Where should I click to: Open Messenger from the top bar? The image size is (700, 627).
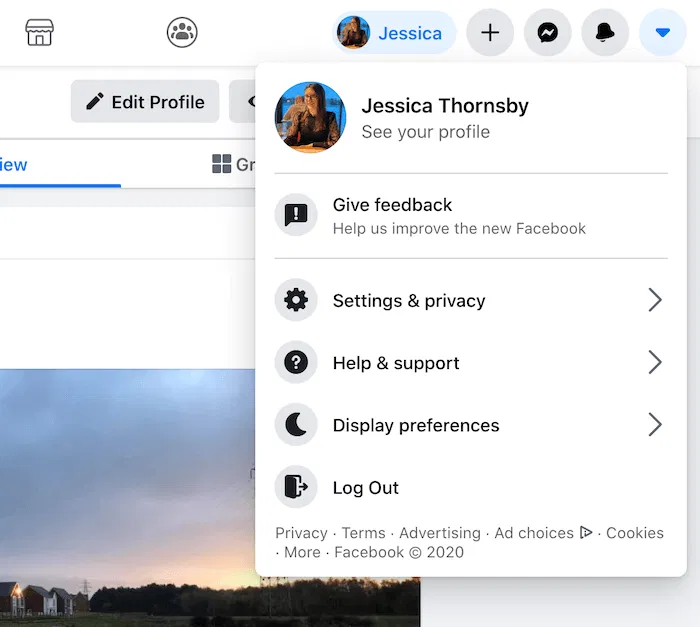tap(547, 33)
